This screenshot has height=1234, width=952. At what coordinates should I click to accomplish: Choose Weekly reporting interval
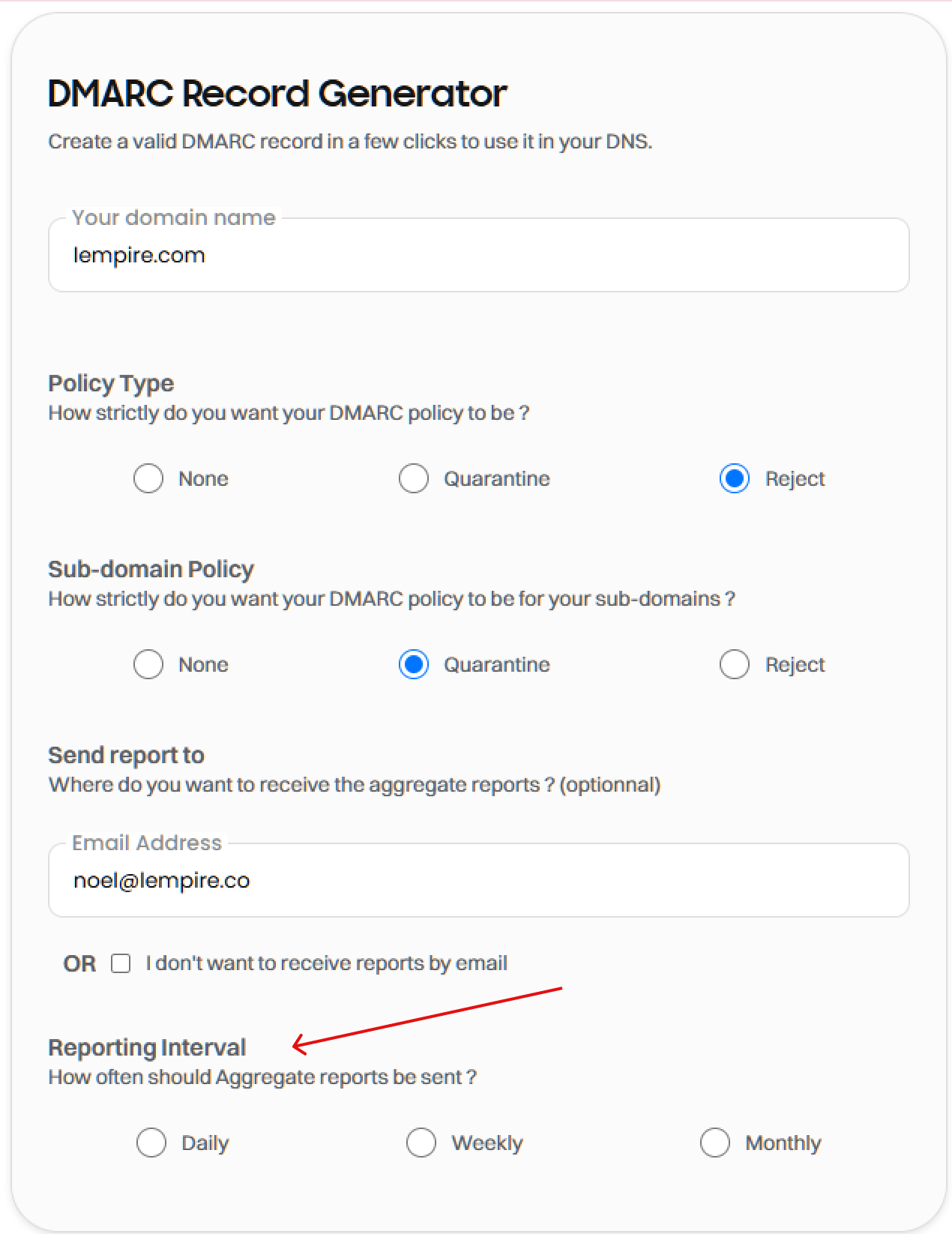(421, 1143)
